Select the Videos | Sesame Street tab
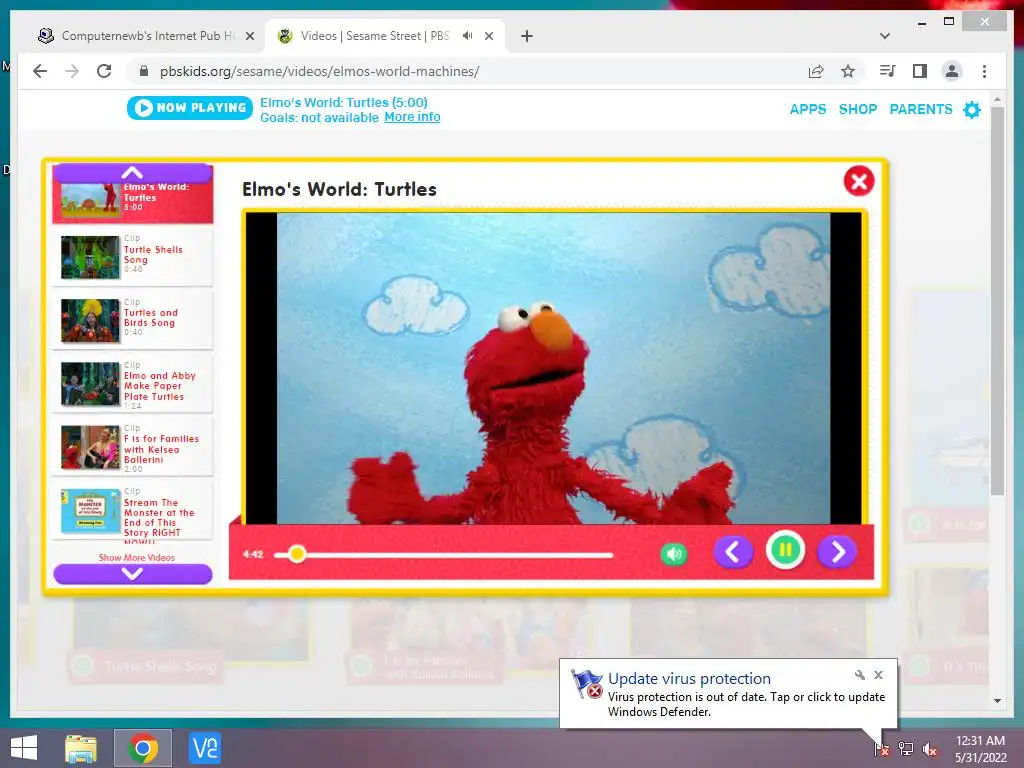 coord(374,36)
